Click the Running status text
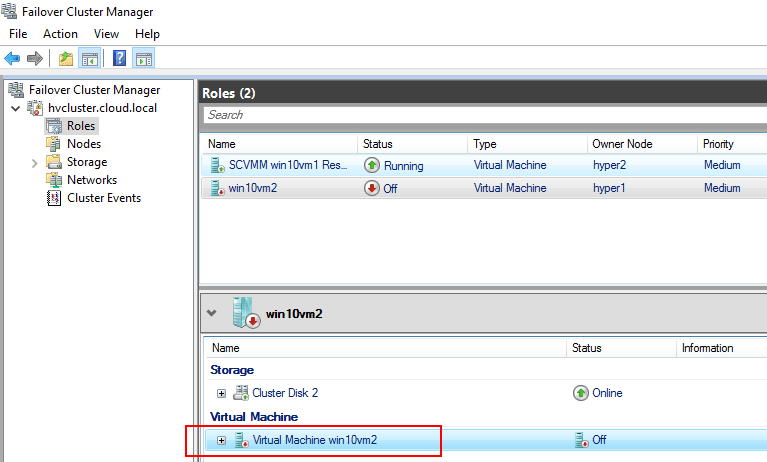767x462 pixels. tap(404, 166)
